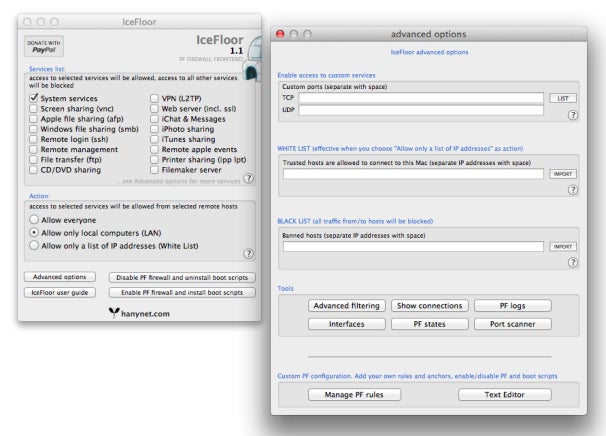Open Advanced filtering tool

(347, 305)
